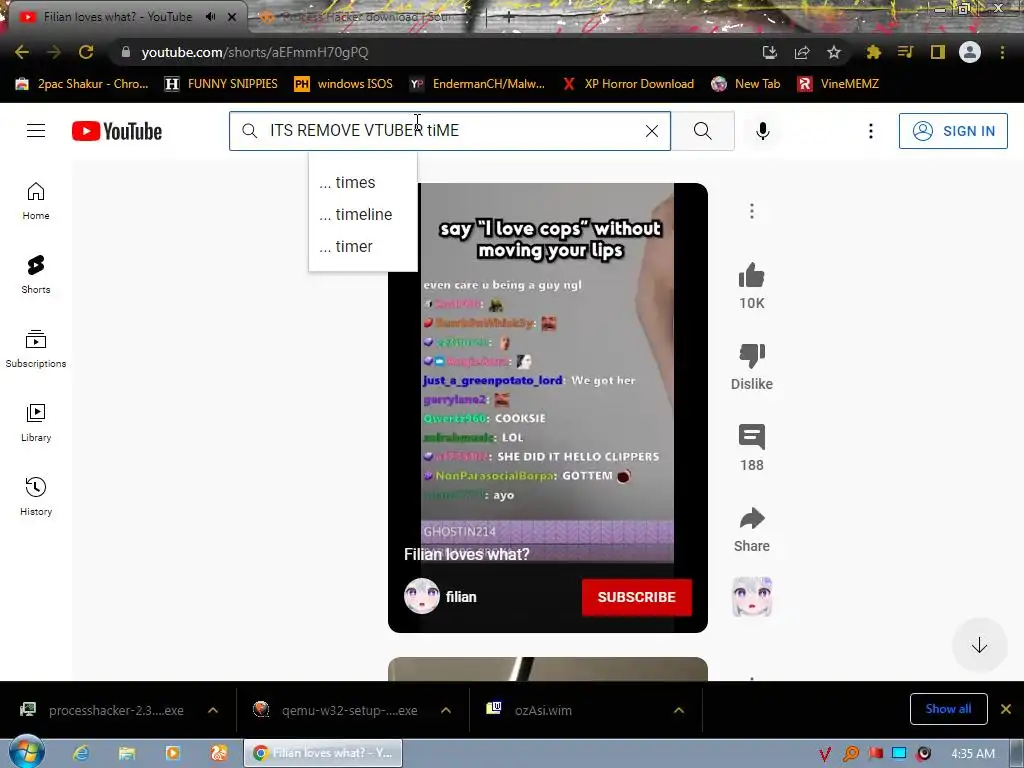Open the filian channel avatar on the video
The width and height of the screenshot is (1024, 768).
coord(422,596)
